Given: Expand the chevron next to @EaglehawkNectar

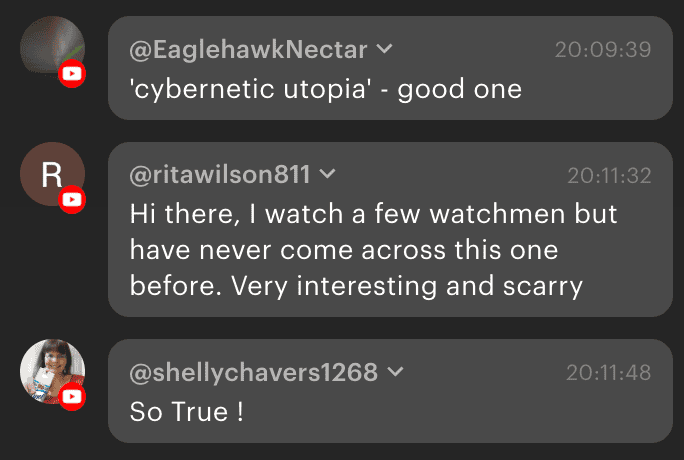Looking at the screenshot, I should [385, 48].
